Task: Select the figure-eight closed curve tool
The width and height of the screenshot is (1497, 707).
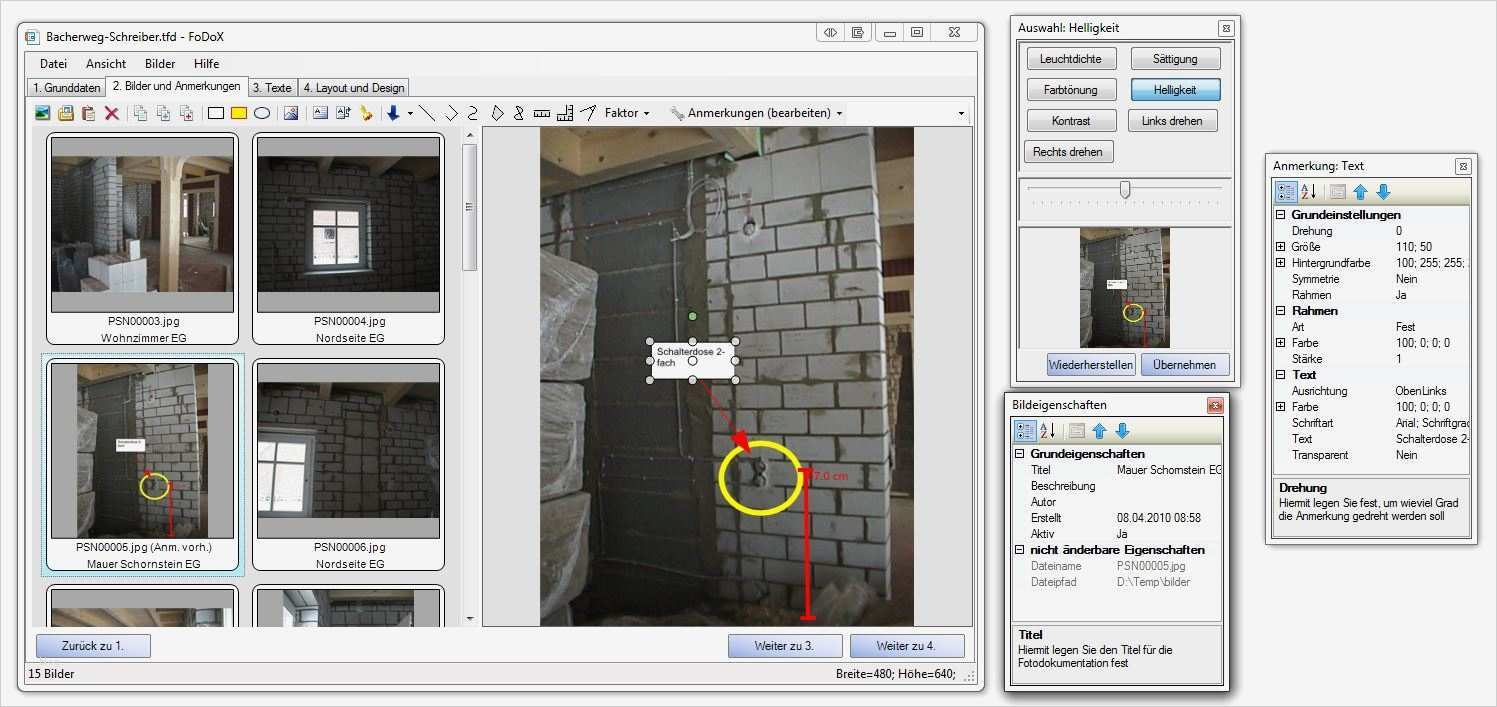Action: 518,113
